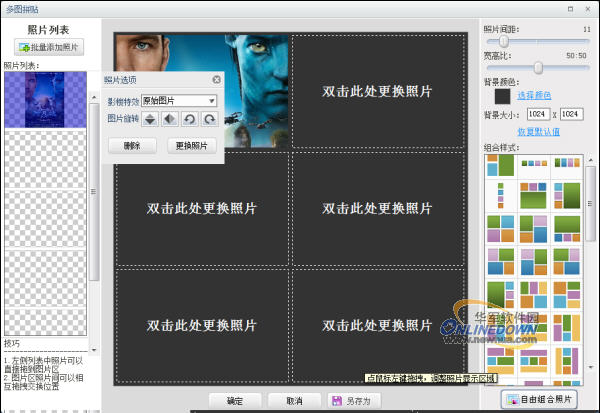Screen dimensions: 600x413
Task: Click the 恢复默认值 restore defaults link
Action: pyautogui.click(x=538, y=132)
